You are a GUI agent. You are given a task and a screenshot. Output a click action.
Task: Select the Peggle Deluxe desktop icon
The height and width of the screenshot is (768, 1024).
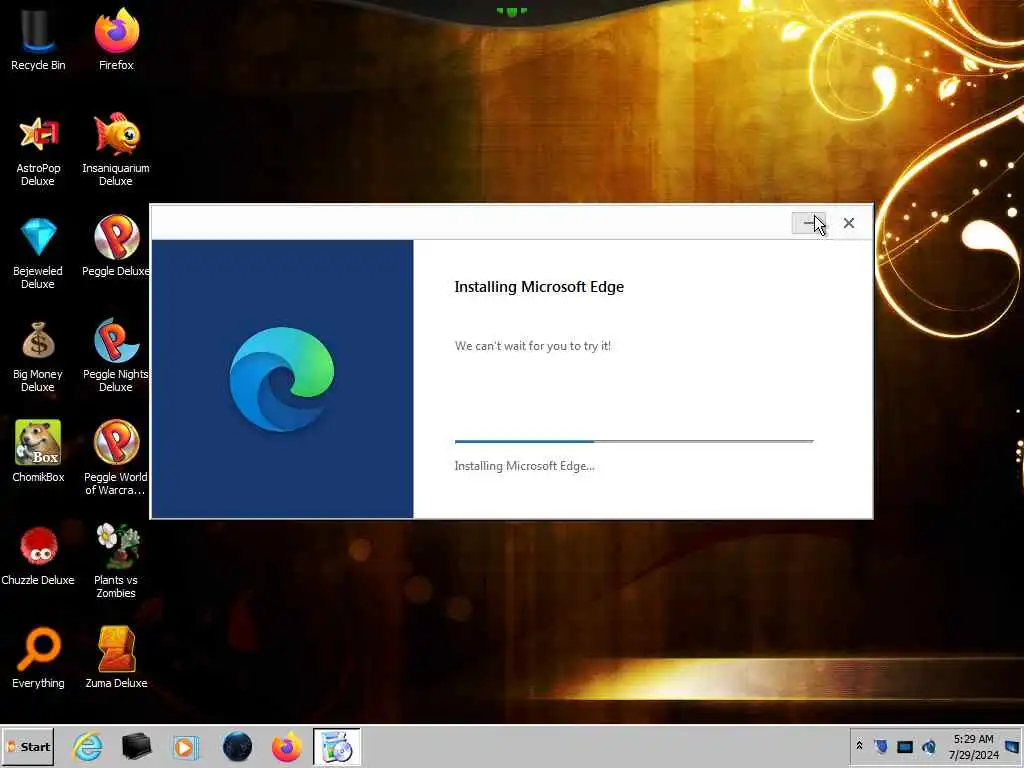116,247
